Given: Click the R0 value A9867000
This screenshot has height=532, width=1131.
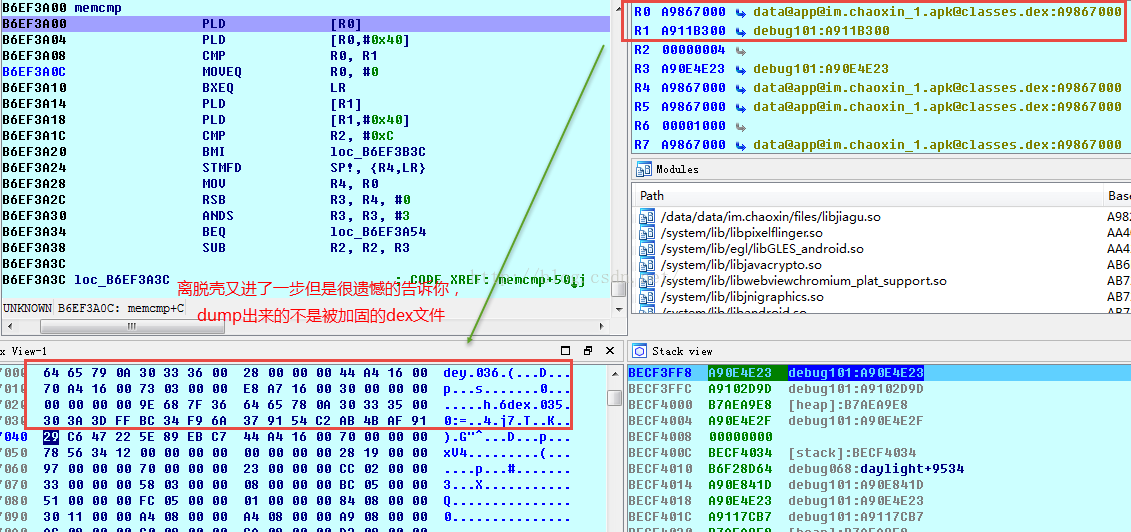Looking at the screenshot, I should [x=693, y=13].
